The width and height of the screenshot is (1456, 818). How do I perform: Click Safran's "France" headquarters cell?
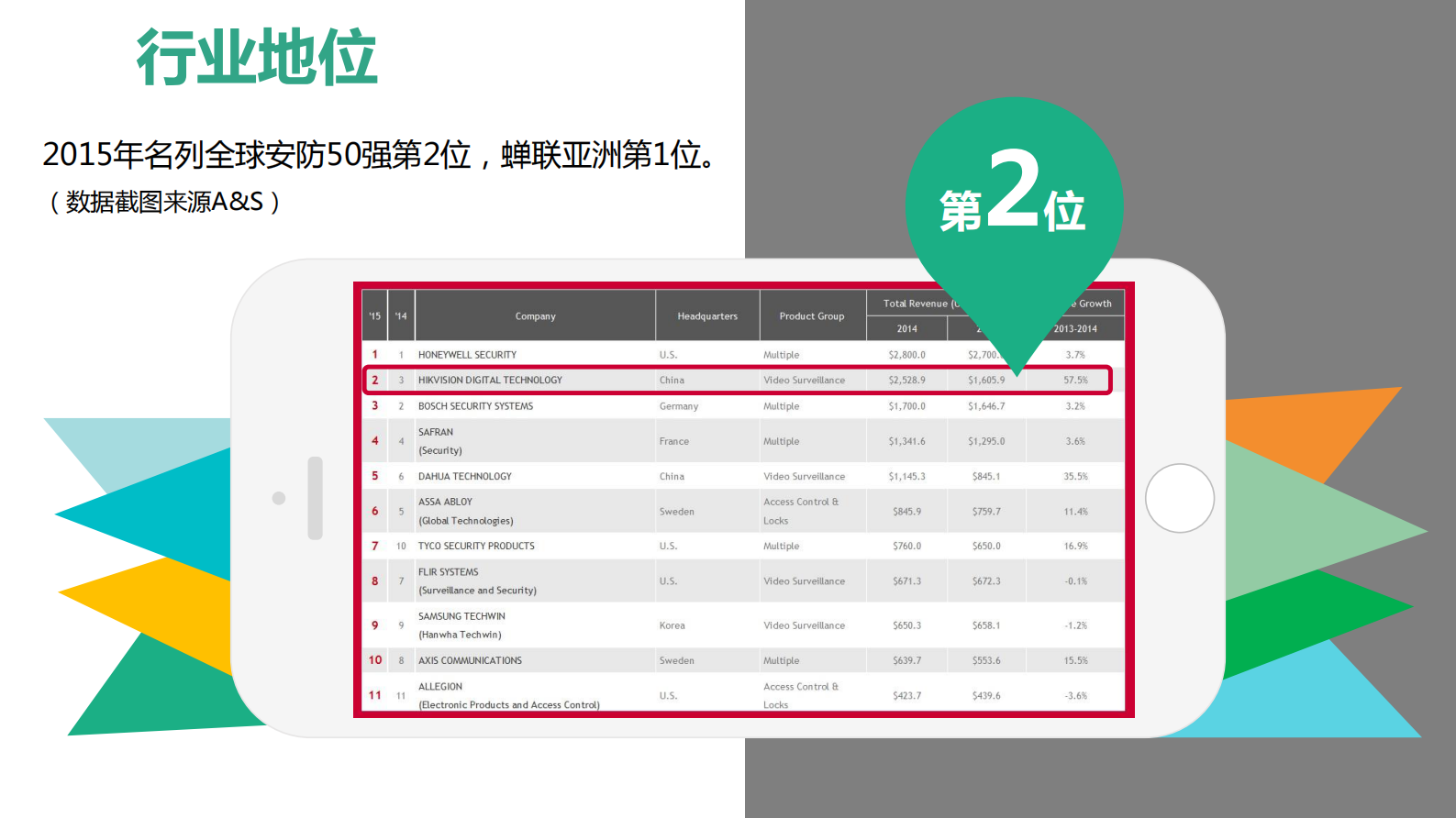[x=674, y=441]
